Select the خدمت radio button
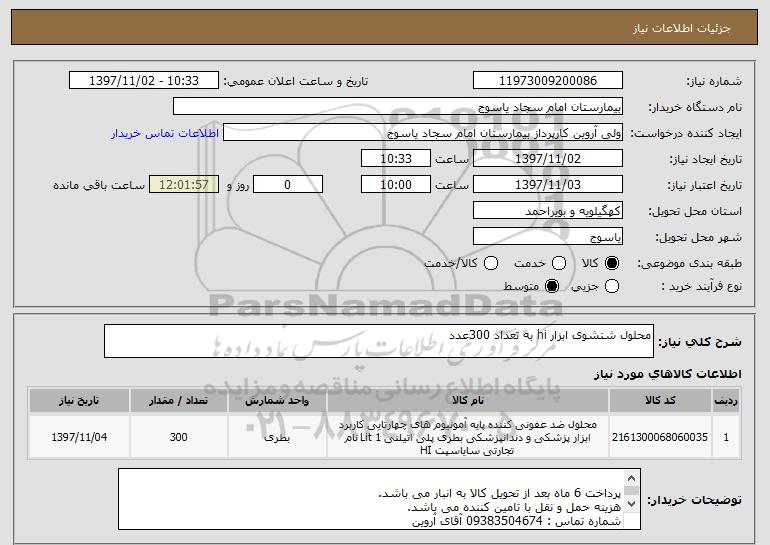 pos(559,264)
